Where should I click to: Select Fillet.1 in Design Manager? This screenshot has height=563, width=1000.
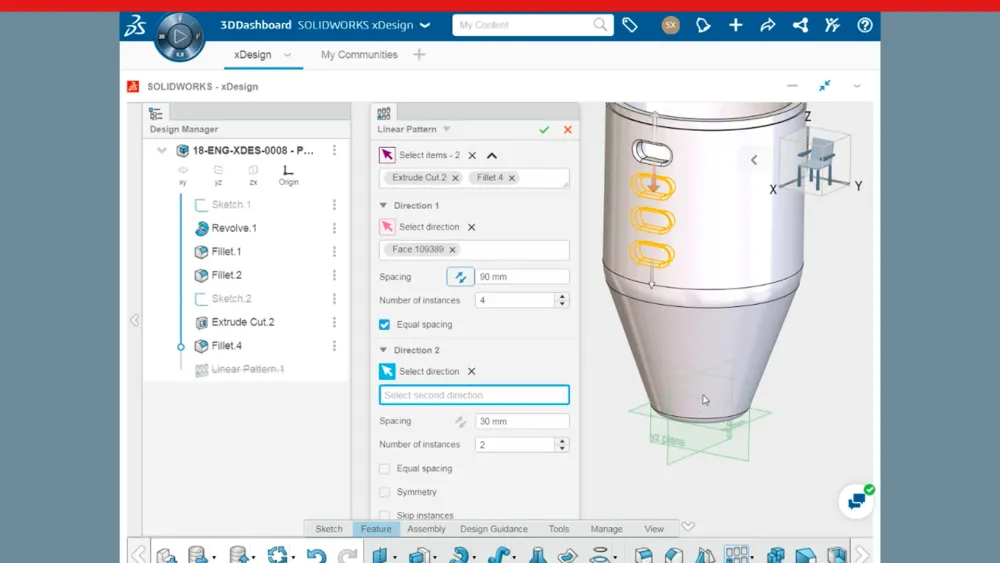pyautogui.click(x=226, y=252)
